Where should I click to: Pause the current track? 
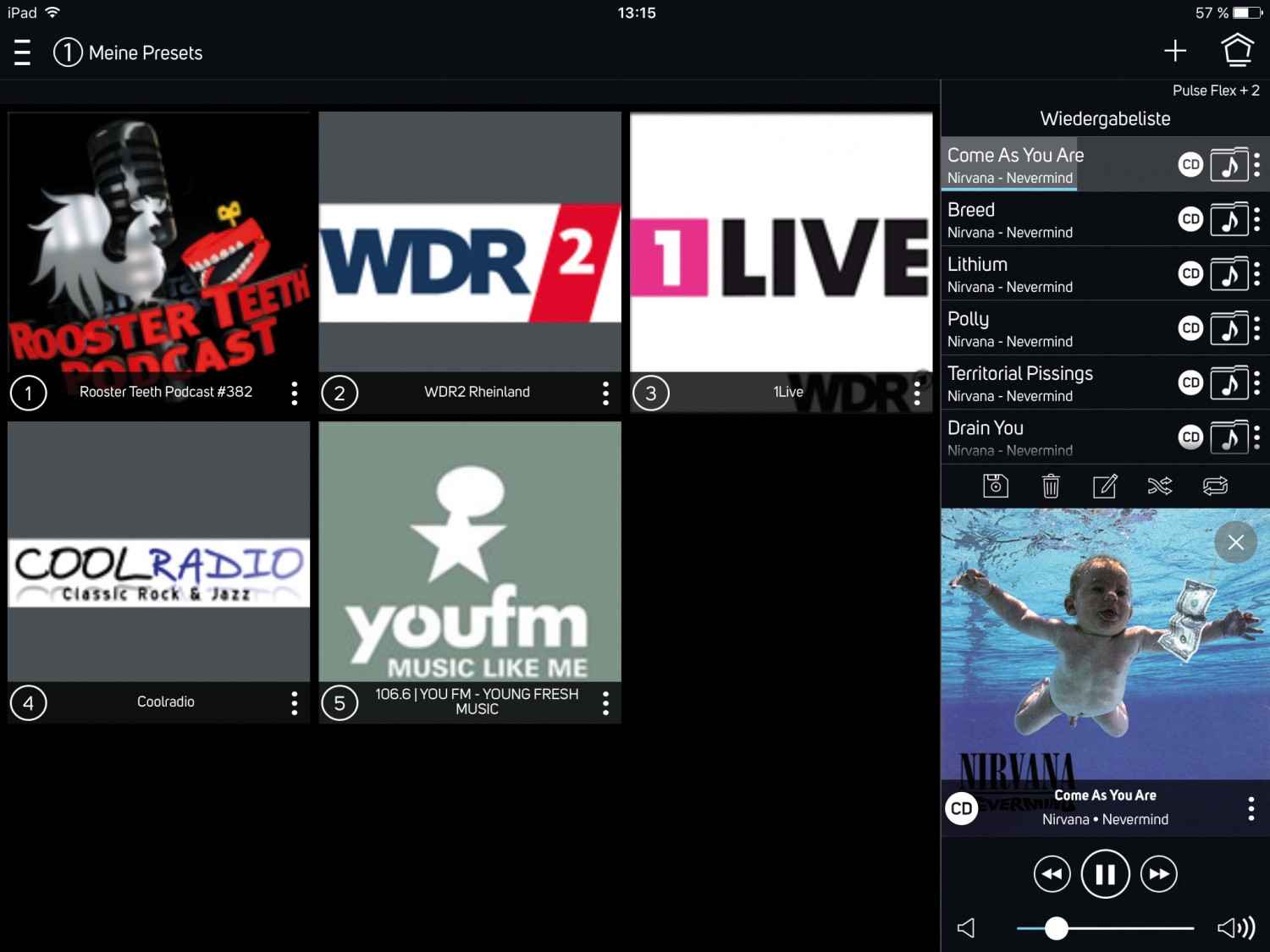(x=1105, y=874)
